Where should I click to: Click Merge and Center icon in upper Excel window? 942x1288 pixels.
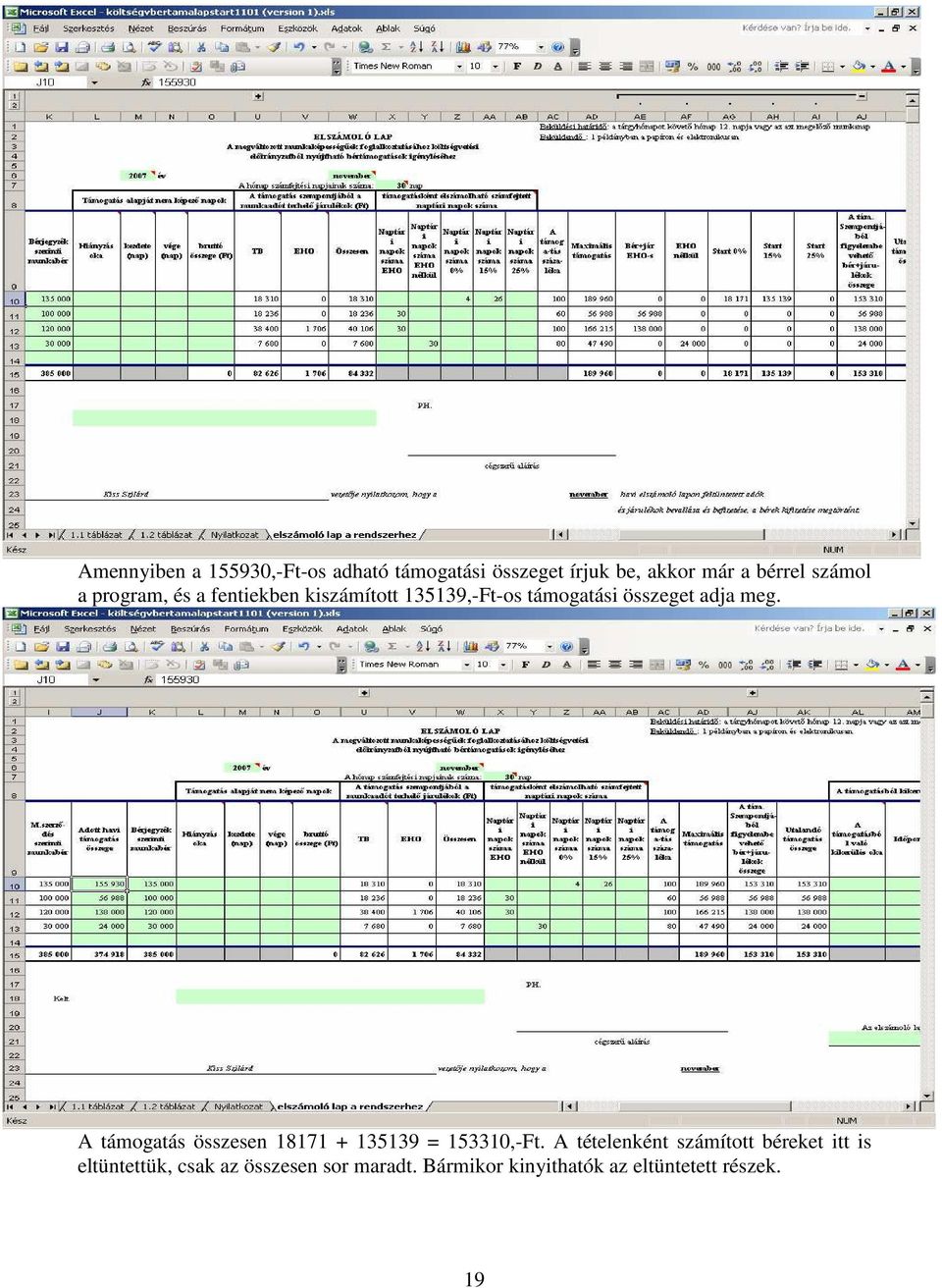[x=646, y=67]
